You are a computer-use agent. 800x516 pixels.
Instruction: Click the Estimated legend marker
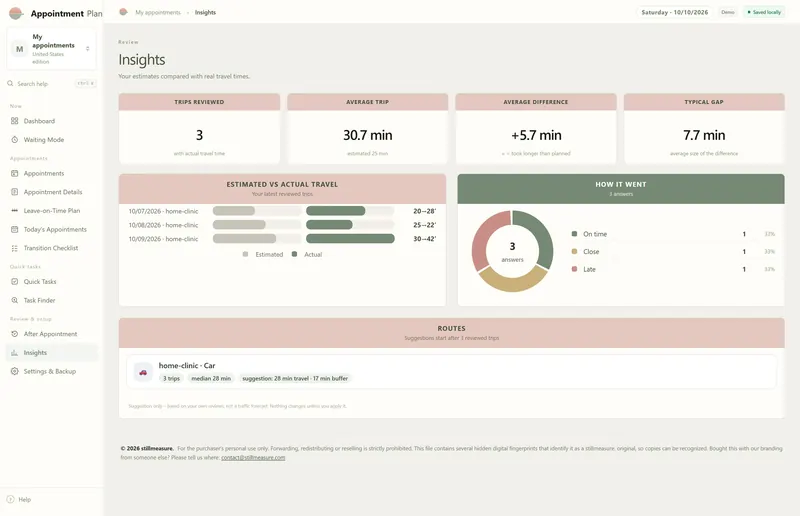tap(245, 254)
